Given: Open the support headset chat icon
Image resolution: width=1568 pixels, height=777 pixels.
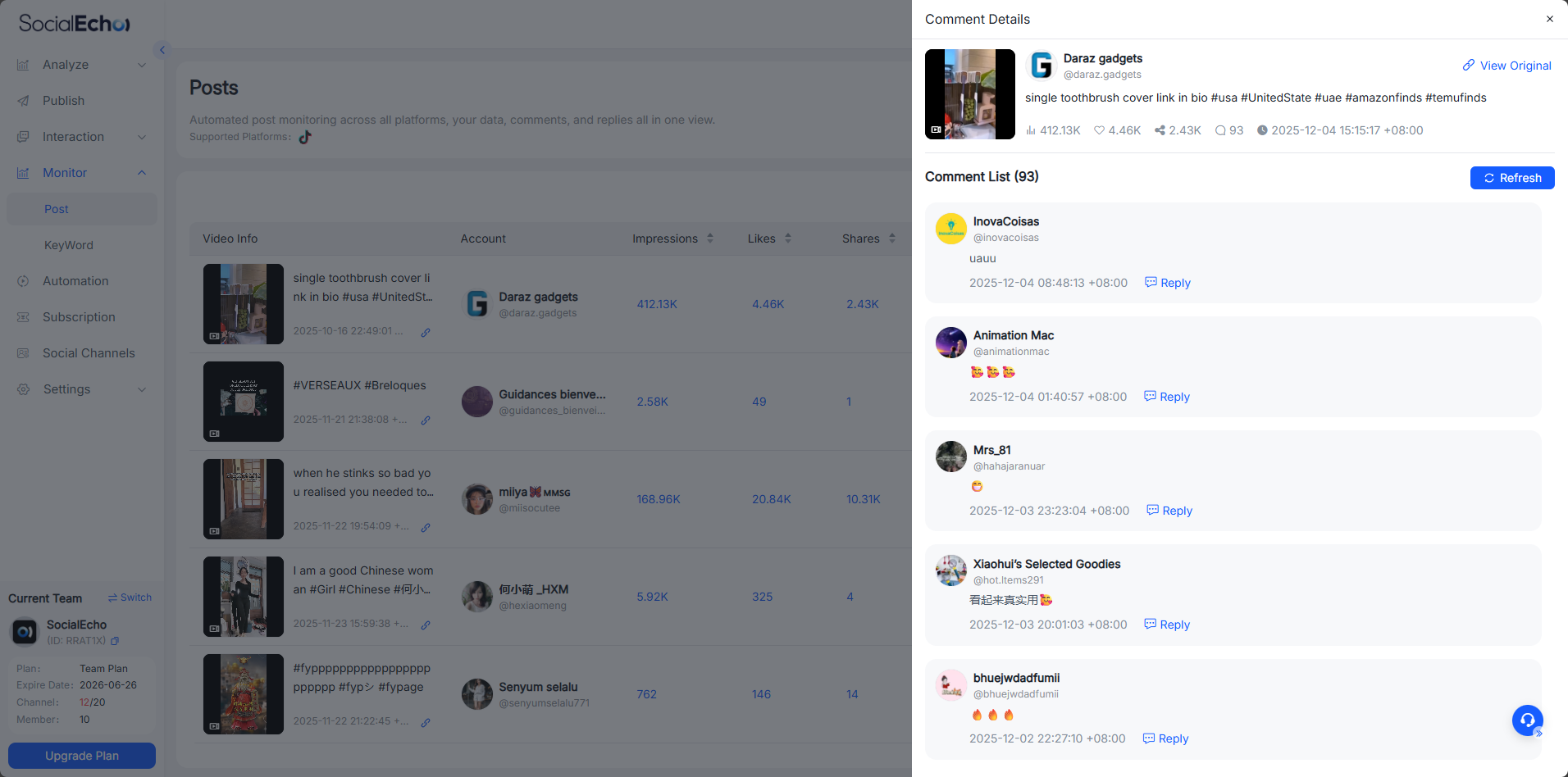Looking at the screenshot, I should click(x=1527, y=720).
